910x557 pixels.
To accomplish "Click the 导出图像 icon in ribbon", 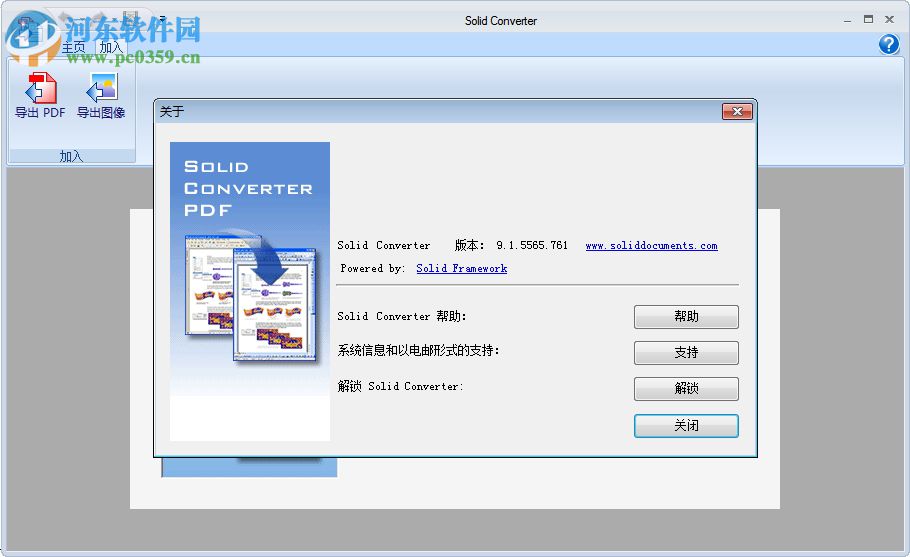I will (101, 96).
